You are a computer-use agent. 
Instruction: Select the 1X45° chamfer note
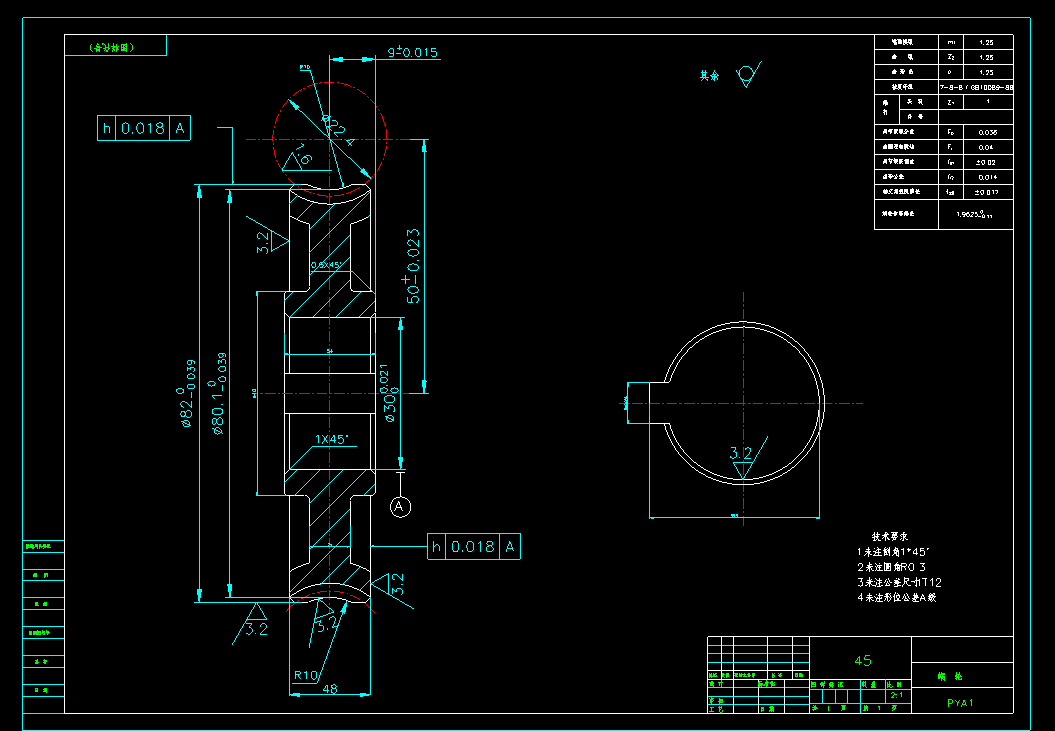[x=332, y=440]
